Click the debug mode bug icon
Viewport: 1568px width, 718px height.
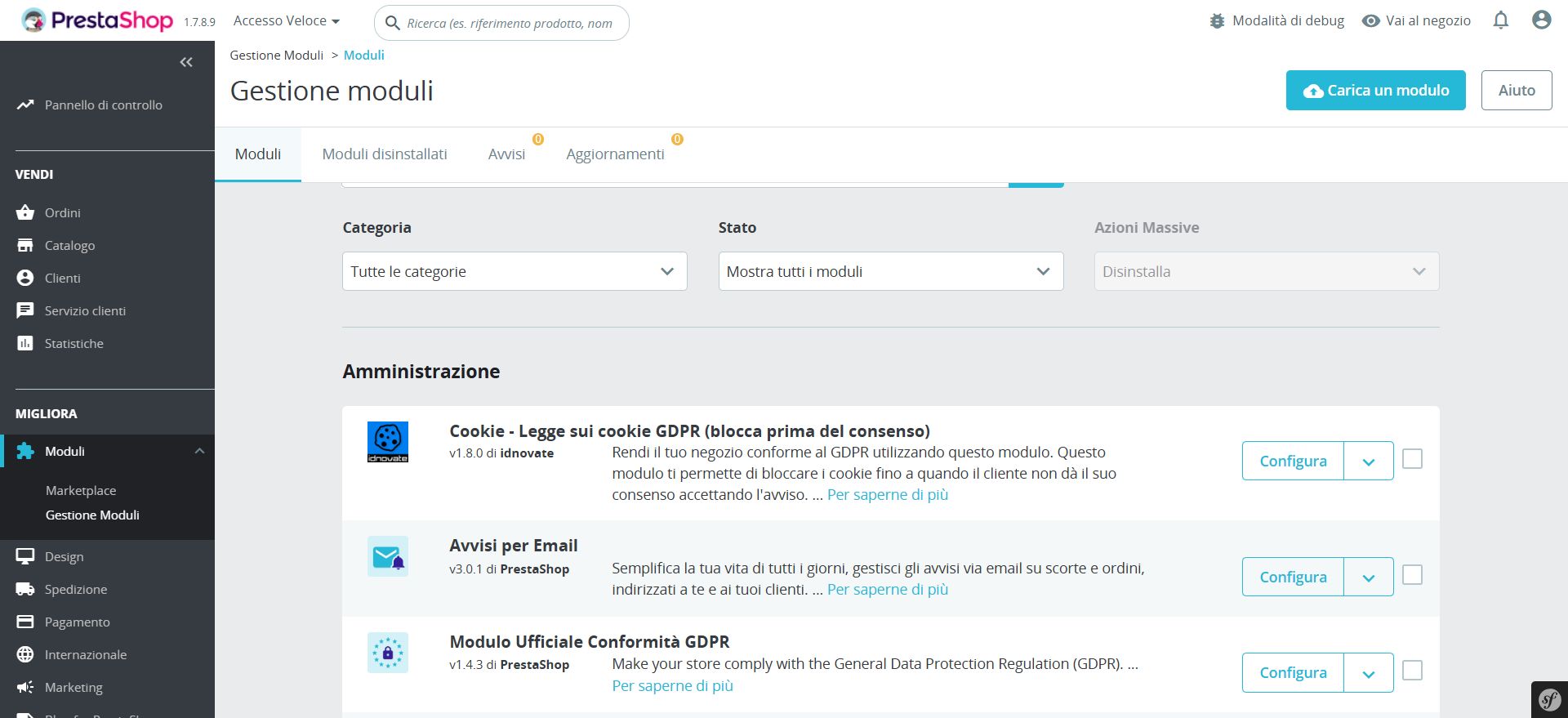pyautogui.click(x=1217, y=21)
